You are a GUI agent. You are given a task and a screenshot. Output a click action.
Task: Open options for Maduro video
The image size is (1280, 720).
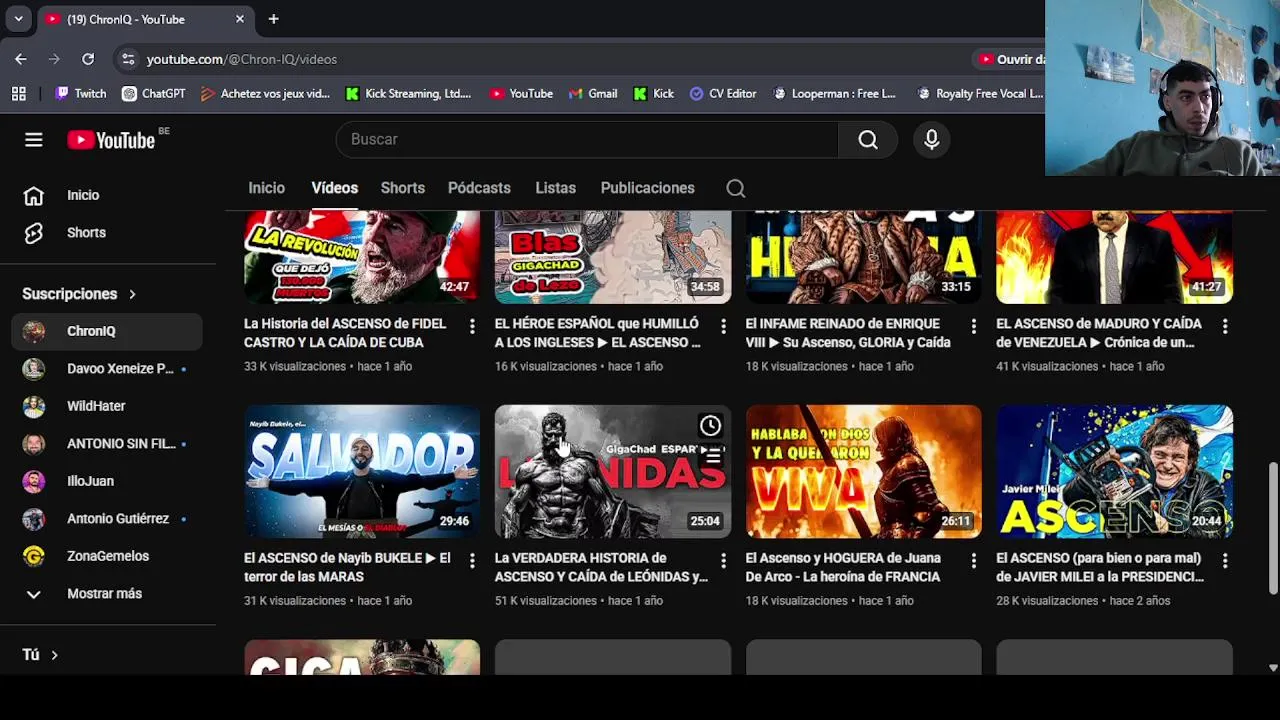(1224, 326)
